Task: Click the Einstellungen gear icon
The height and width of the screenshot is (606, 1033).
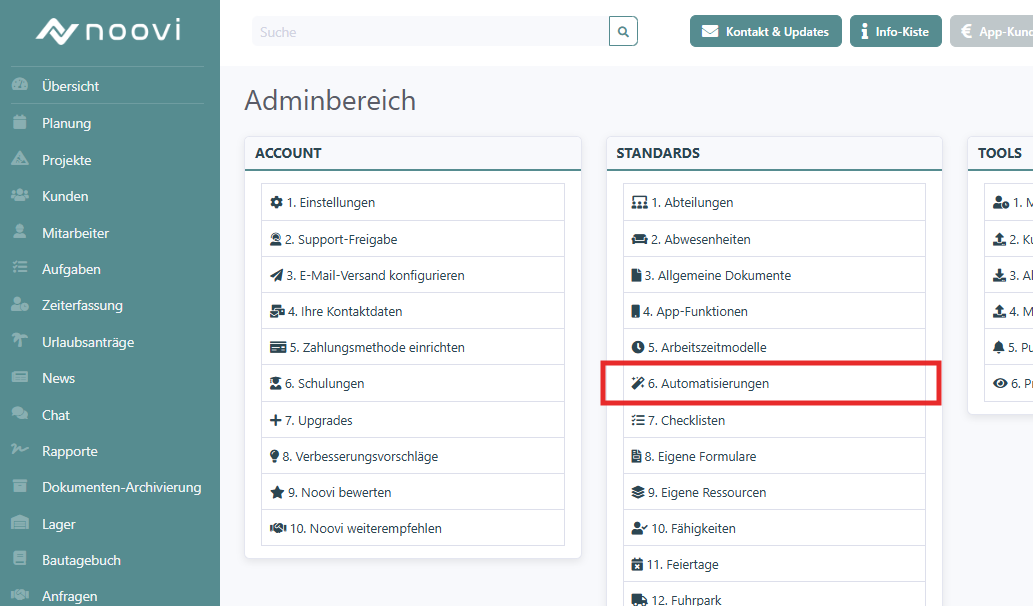Action: point(276,202)
